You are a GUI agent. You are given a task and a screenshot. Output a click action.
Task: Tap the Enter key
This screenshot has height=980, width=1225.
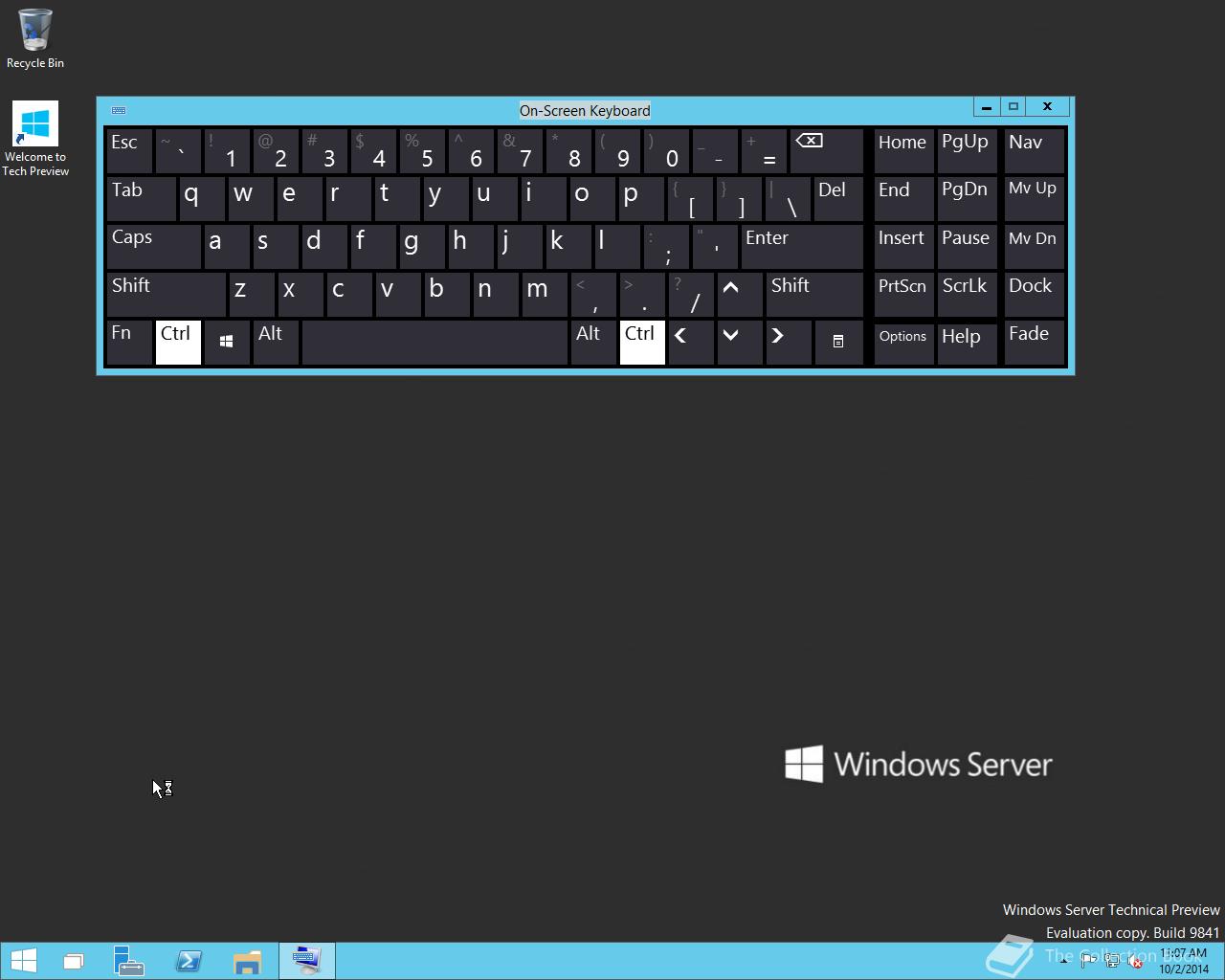tap(802, 247)
